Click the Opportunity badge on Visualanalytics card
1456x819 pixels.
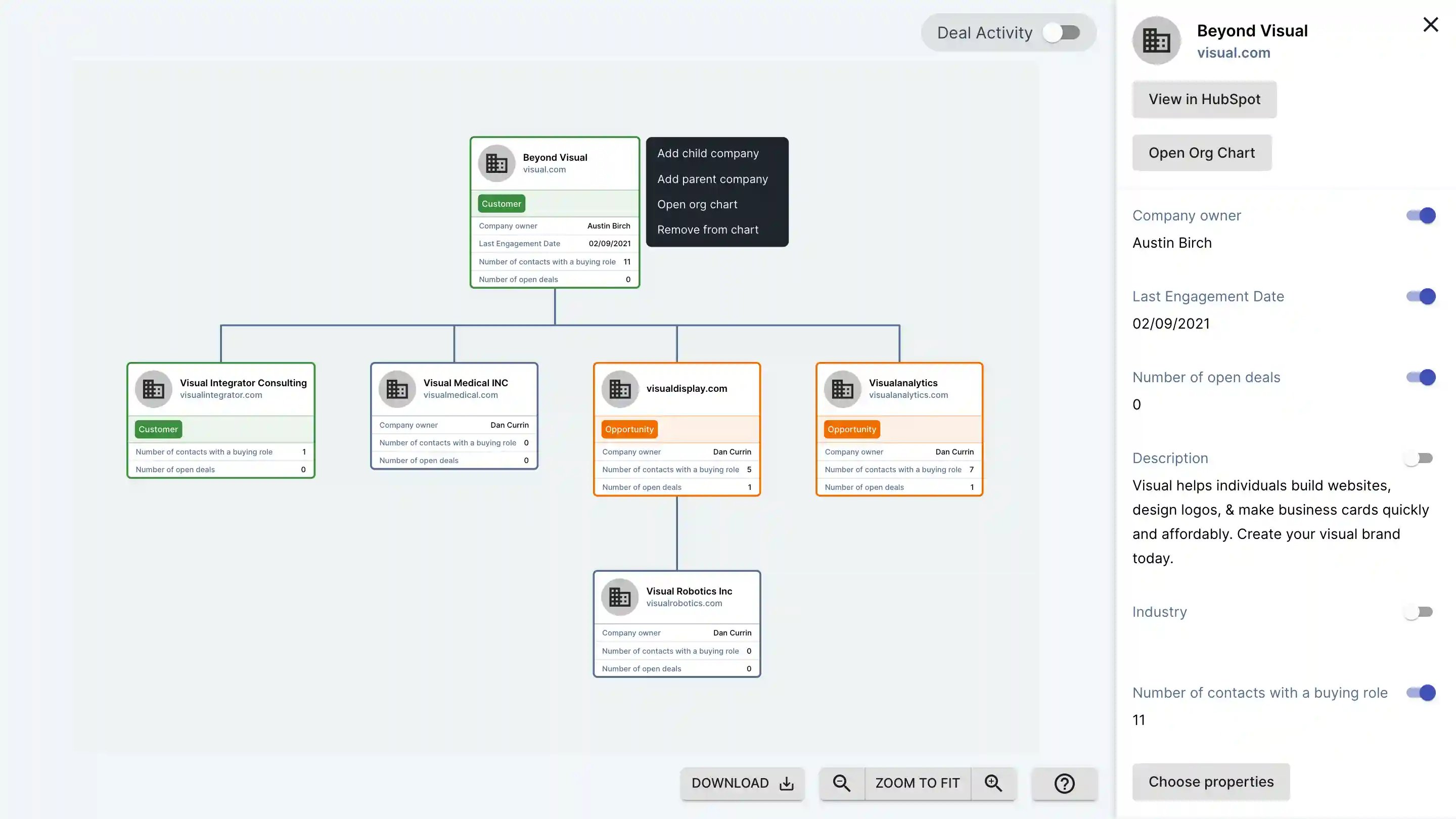click(x=852, y=429)
